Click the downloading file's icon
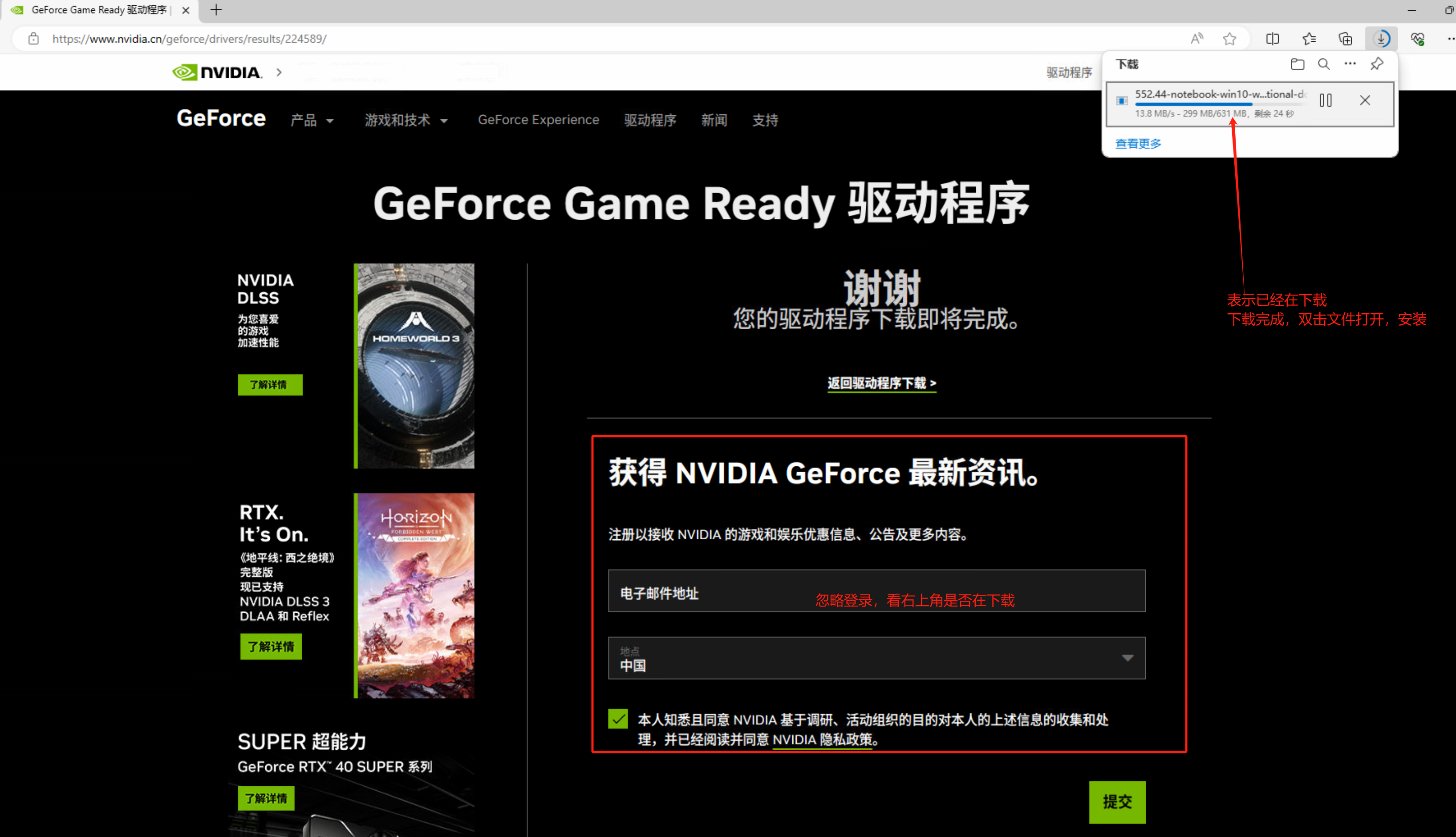 click(1122, 101)
